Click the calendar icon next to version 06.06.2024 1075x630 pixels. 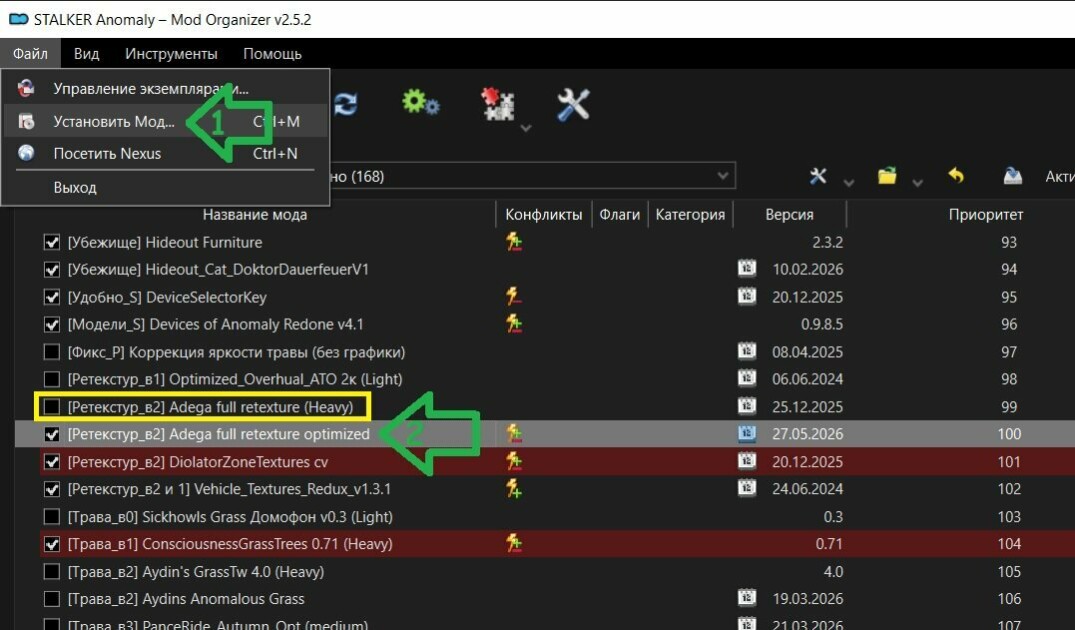click(747, 378)
